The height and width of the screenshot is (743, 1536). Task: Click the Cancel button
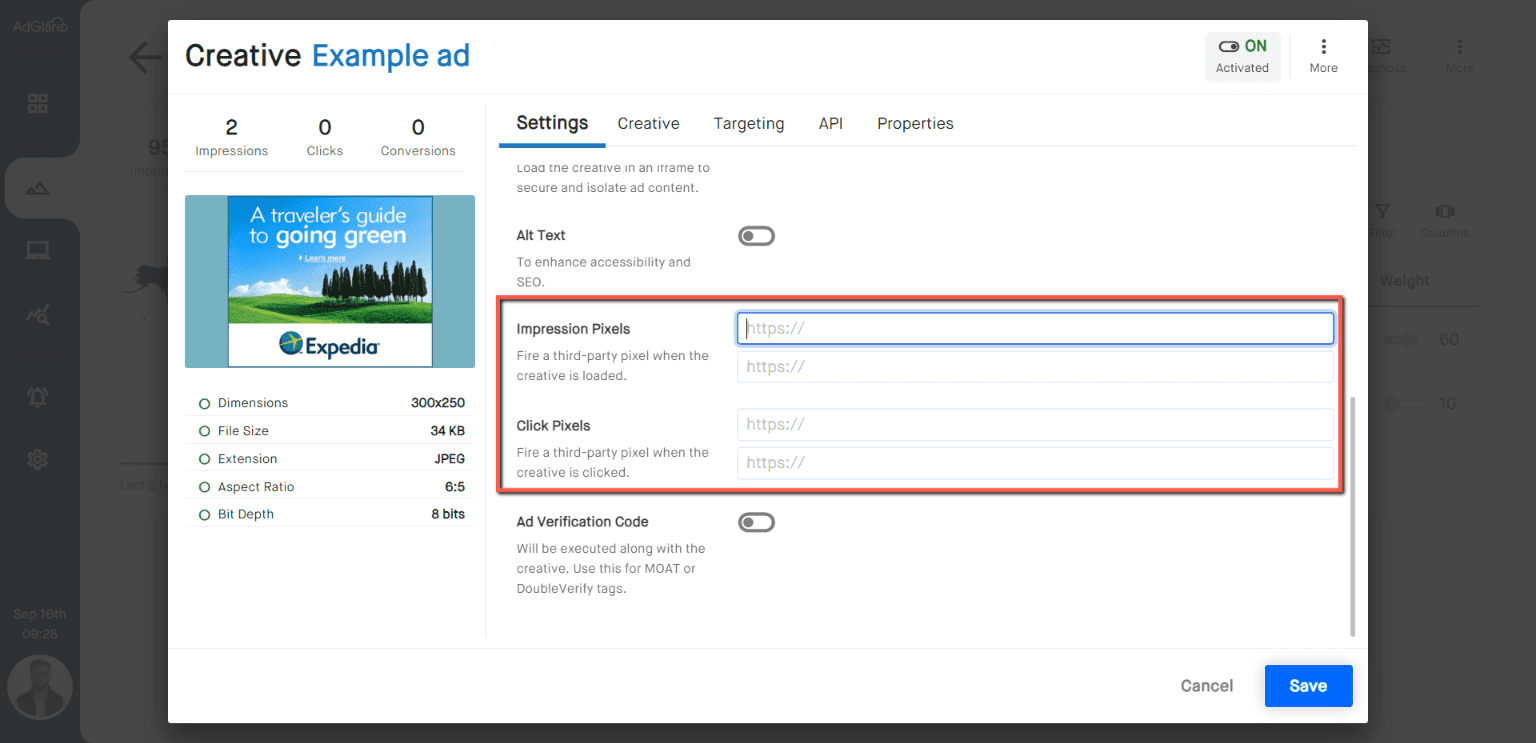click(x=1207, y=686)
